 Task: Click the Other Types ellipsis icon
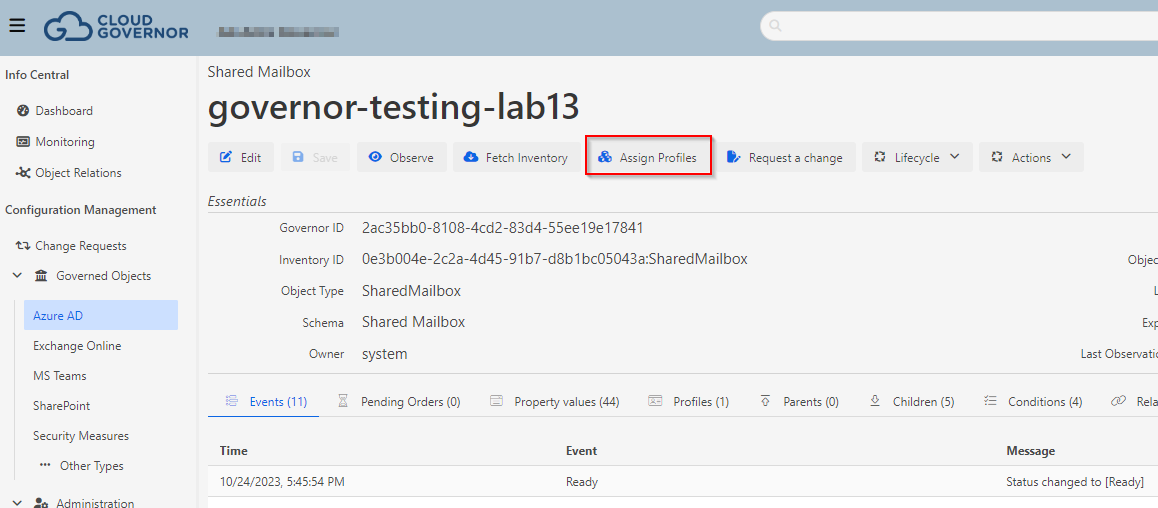click(x=46, y=466)
